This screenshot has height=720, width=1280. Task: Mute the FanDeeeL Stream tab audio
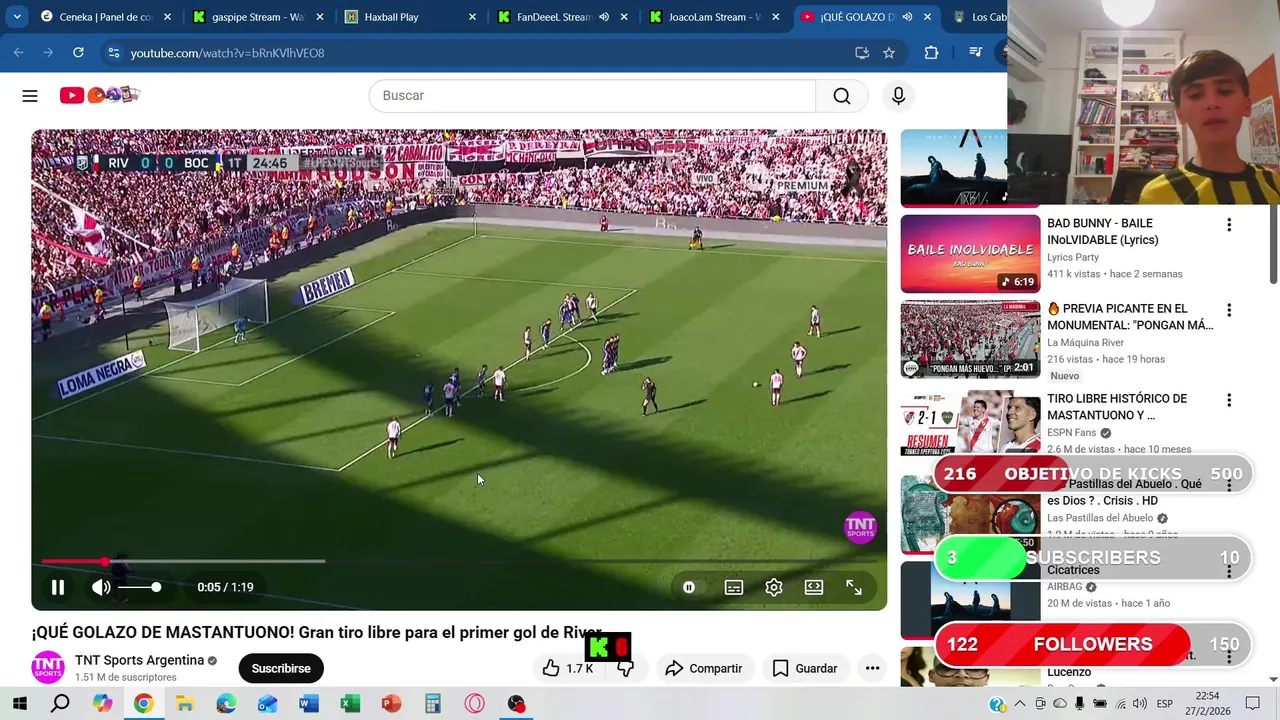(x=604, y=17)
